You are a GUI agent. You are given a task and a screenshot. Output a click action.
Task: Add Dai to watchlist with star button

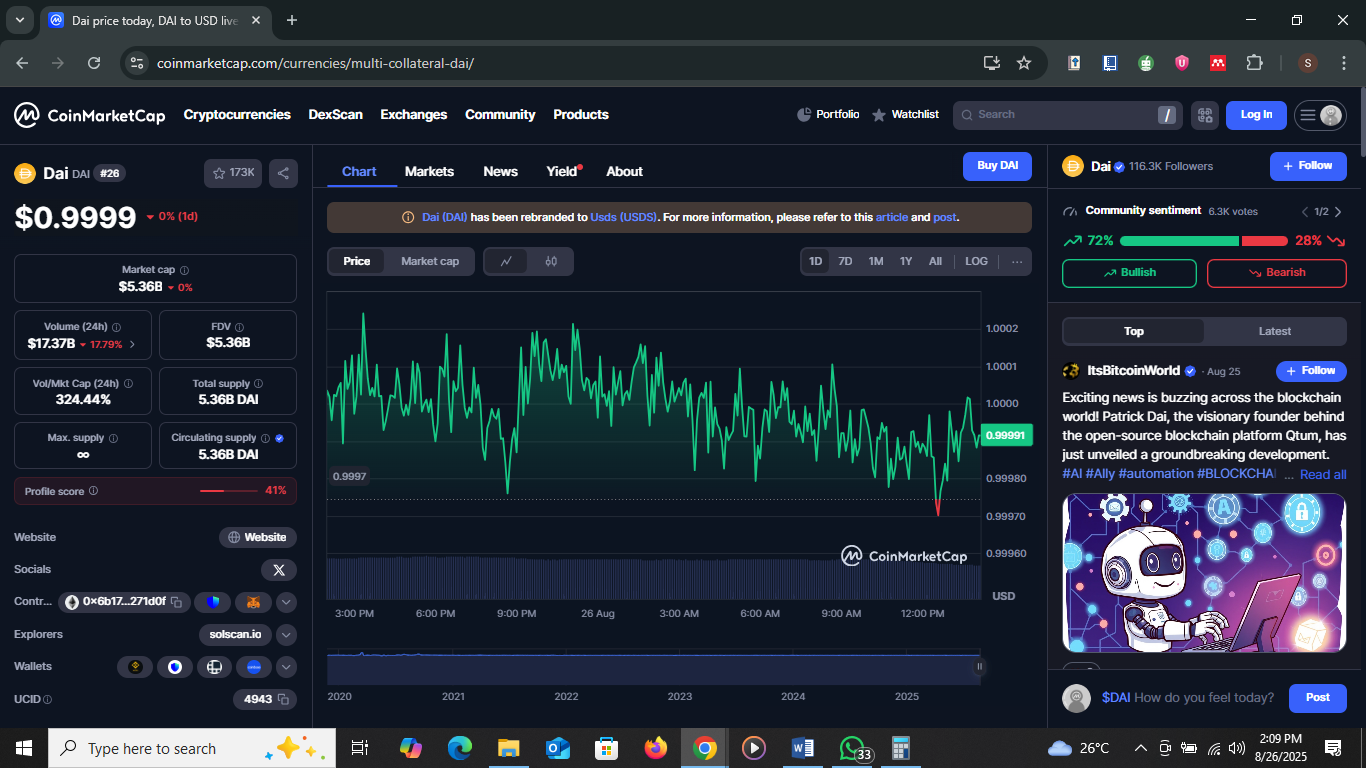233,173
